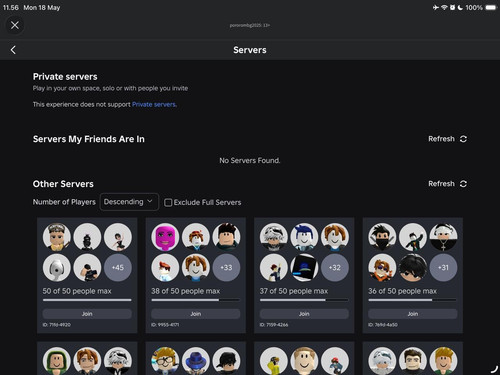This screenshot has height=375, width=500.
Task: Open the yellow-suited avatar in the bottom row
Action: pyautogui.click(x=274, y=361)
